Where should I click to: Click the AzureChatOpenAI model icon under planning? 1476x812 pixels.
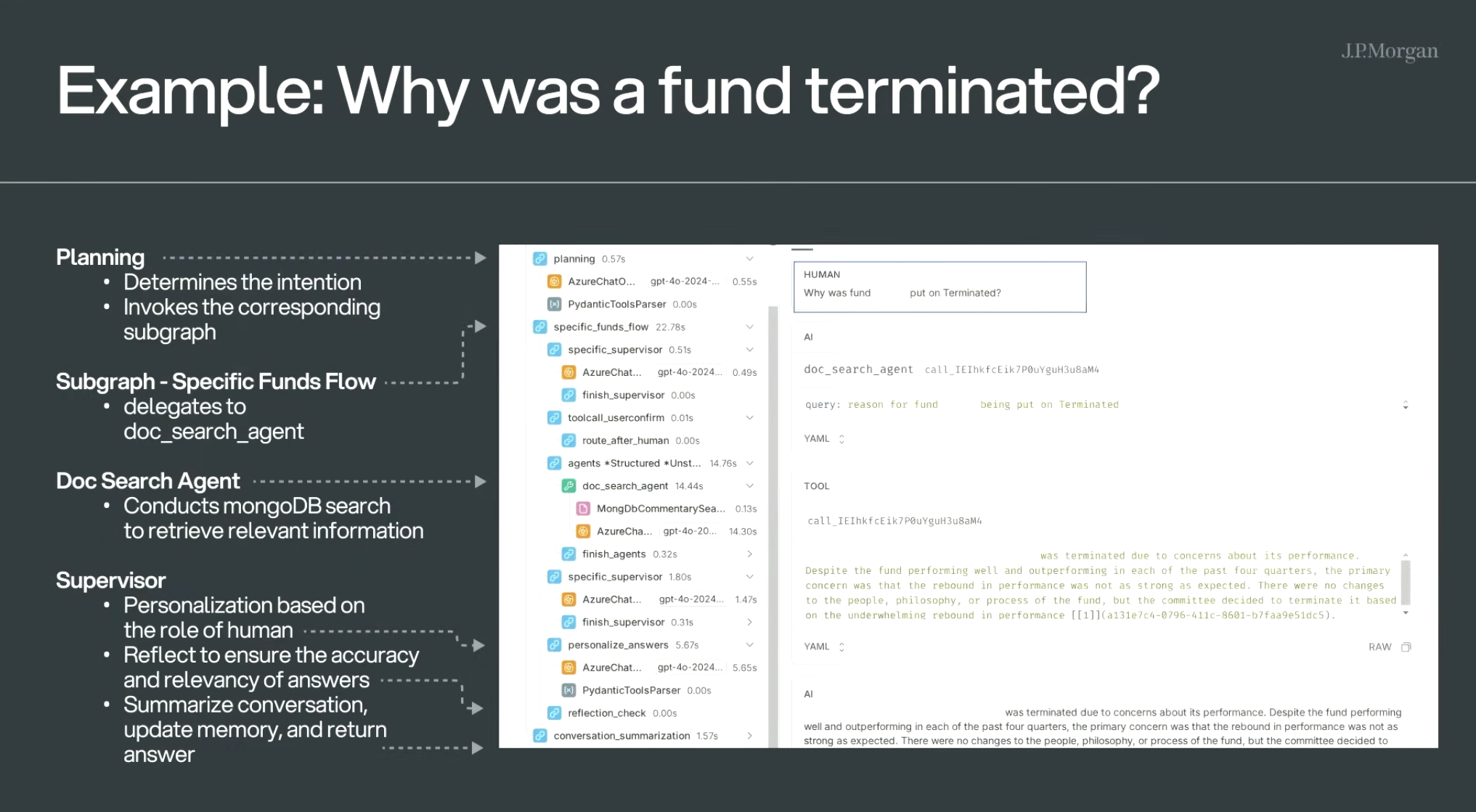pos(555,282)
